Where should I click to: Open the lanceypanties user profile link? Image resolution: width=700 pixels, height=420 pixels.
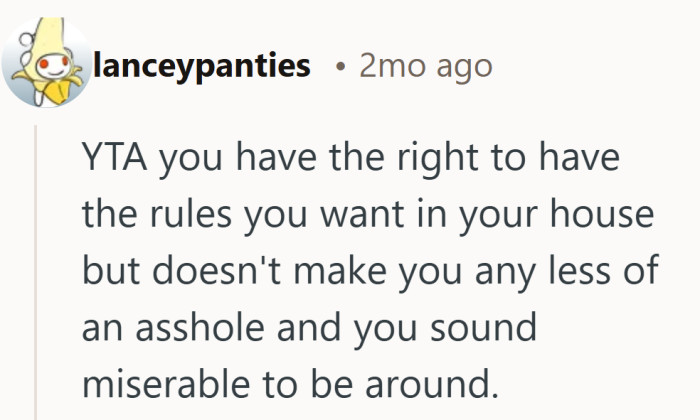coord(200,67)
